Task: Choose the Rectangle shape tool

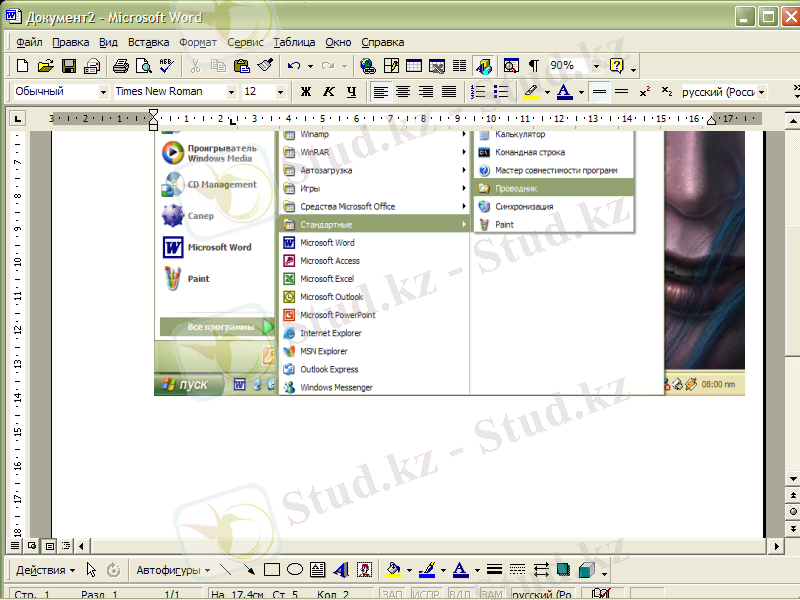Action: coord(272,569)
